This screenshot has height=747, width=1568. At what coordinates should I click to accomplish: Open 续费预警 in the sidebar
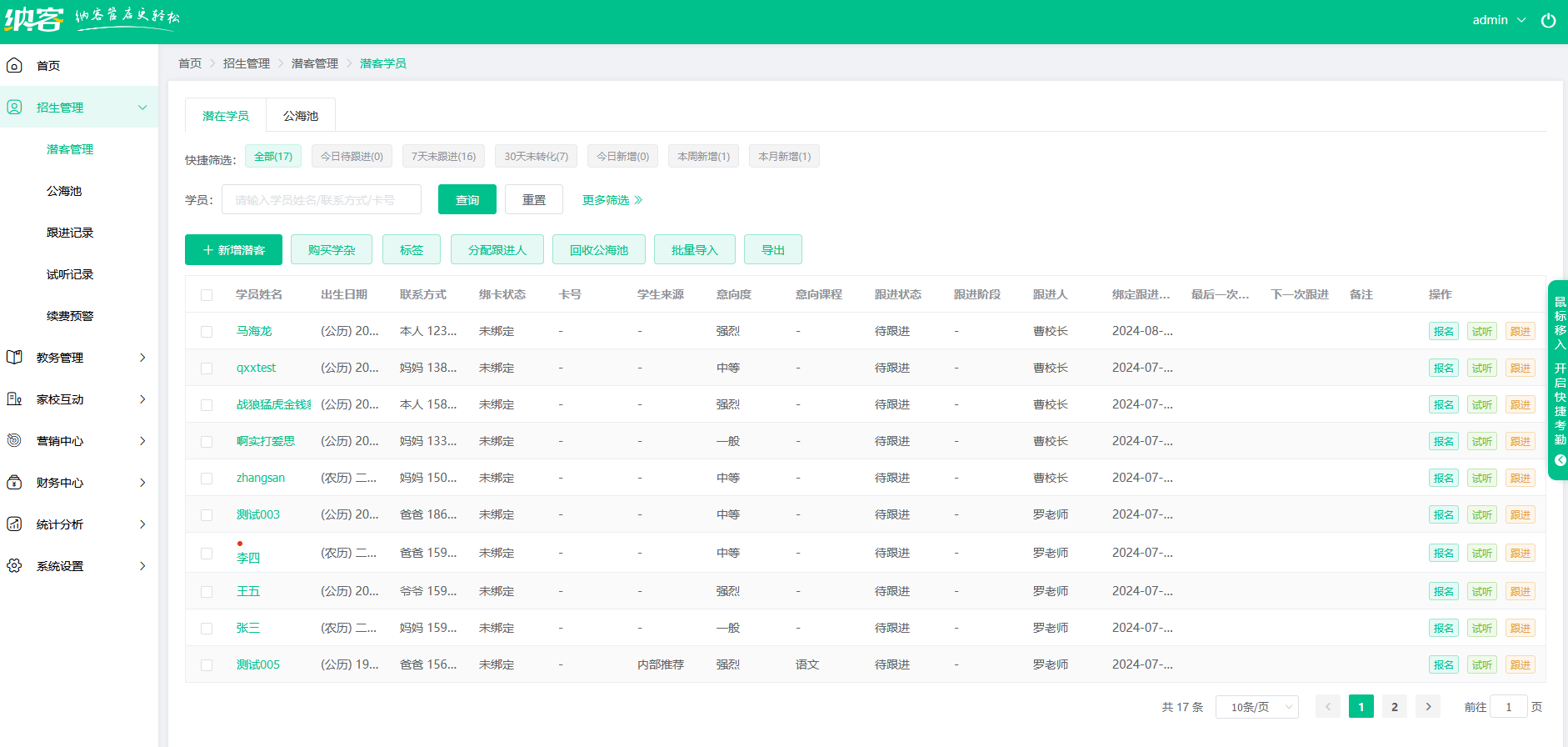pos(70,316)
